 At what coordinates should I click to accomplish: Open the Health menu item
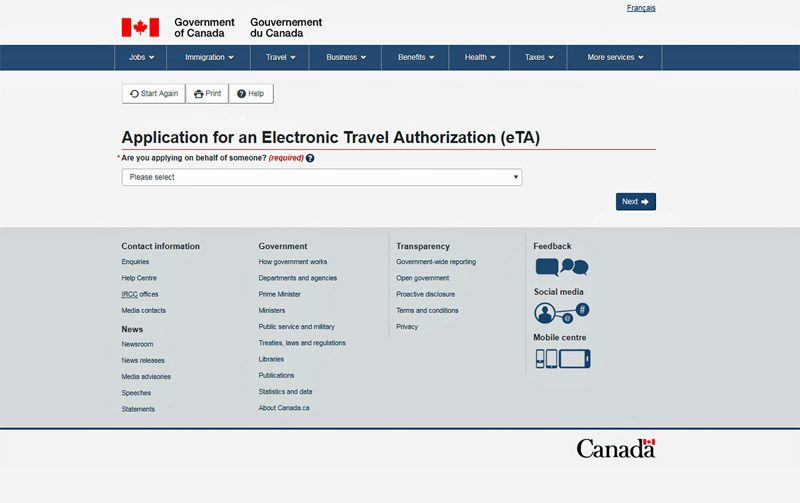(480, 57)
